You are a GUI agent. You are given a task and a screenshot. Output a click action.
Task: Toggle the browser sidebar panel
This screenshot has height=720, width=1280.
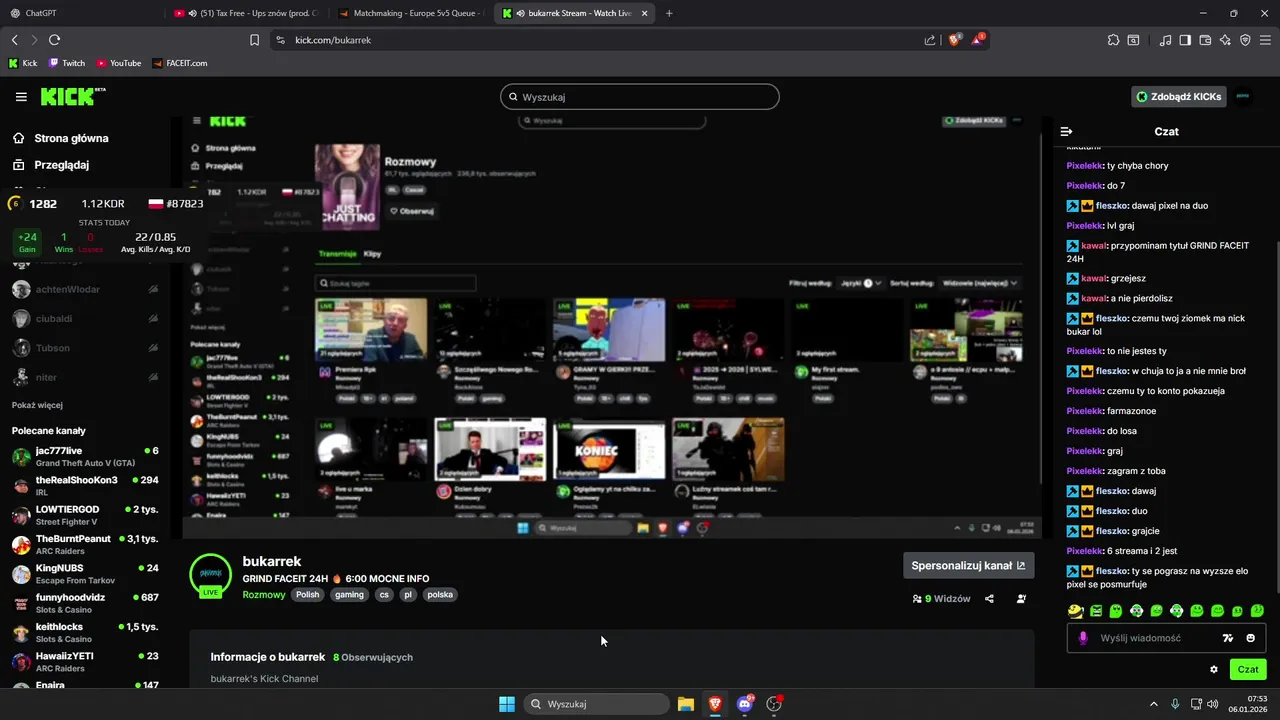pos(1185,40)
